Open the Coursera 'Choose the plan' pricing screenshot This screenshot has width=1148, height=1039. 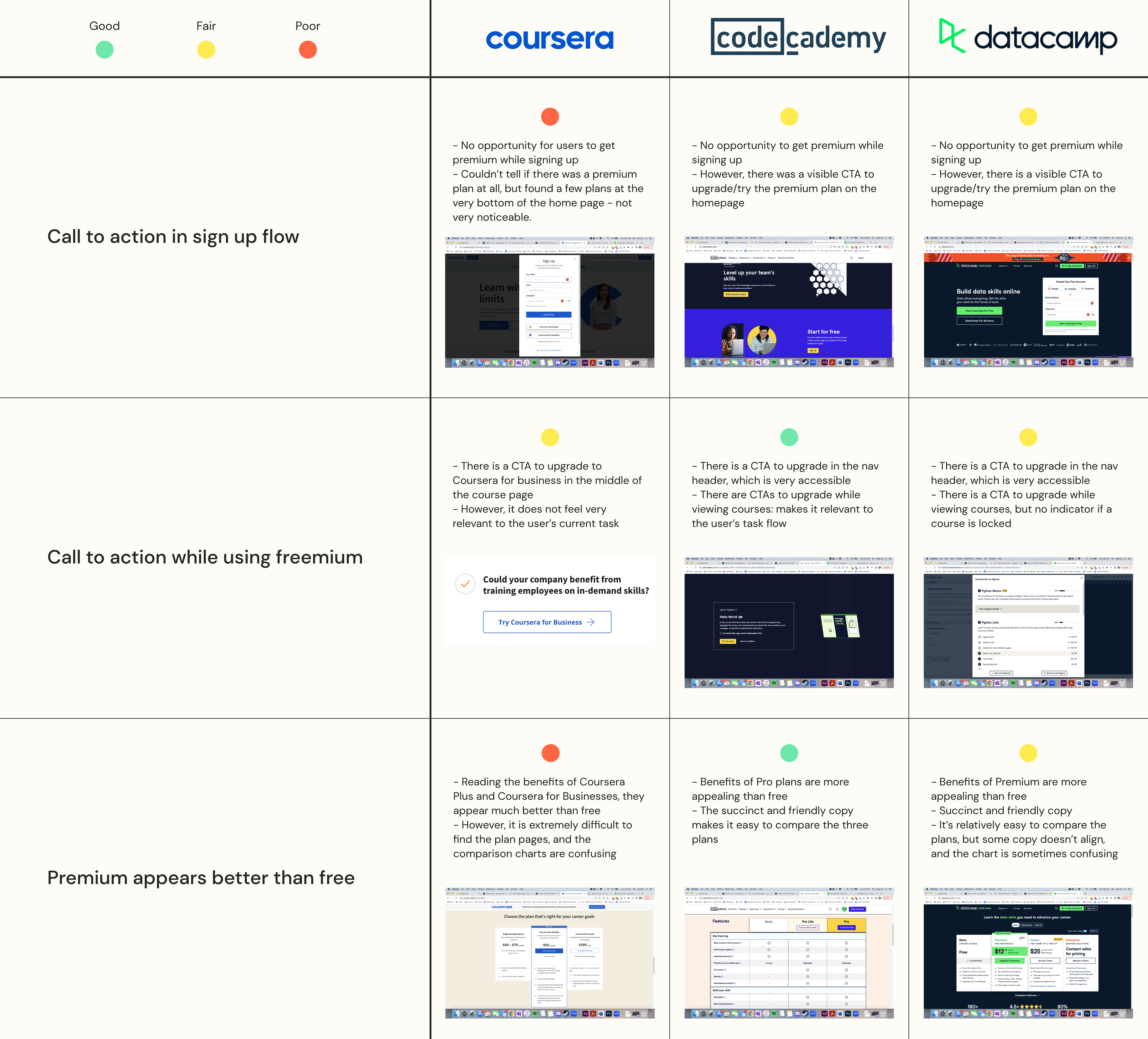[549, 953]
